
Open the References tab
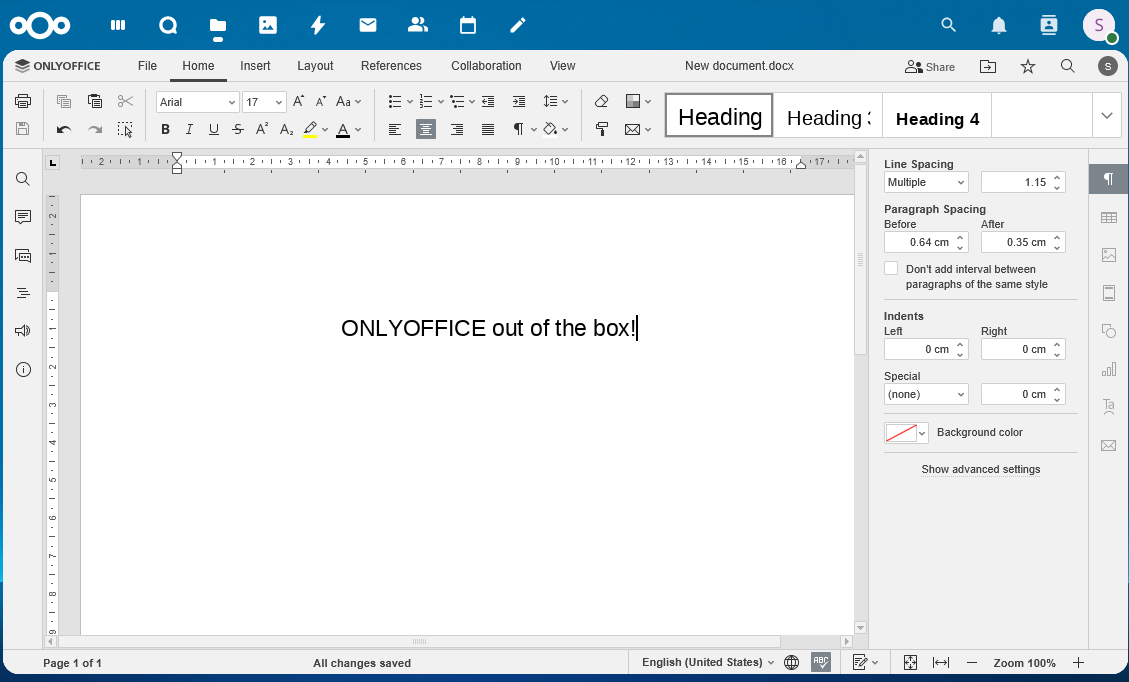[391, 66]
